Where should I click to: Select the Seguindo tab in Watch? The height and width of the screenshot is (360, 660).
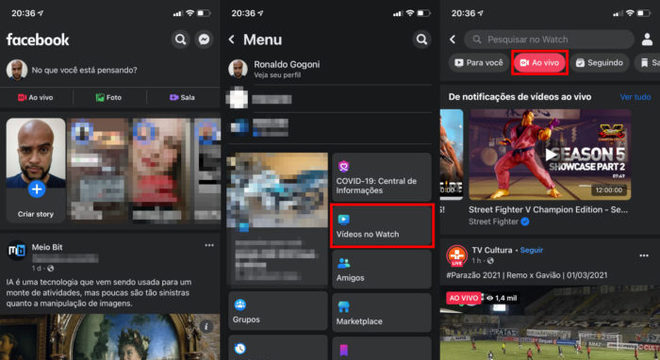click(599, 63)
